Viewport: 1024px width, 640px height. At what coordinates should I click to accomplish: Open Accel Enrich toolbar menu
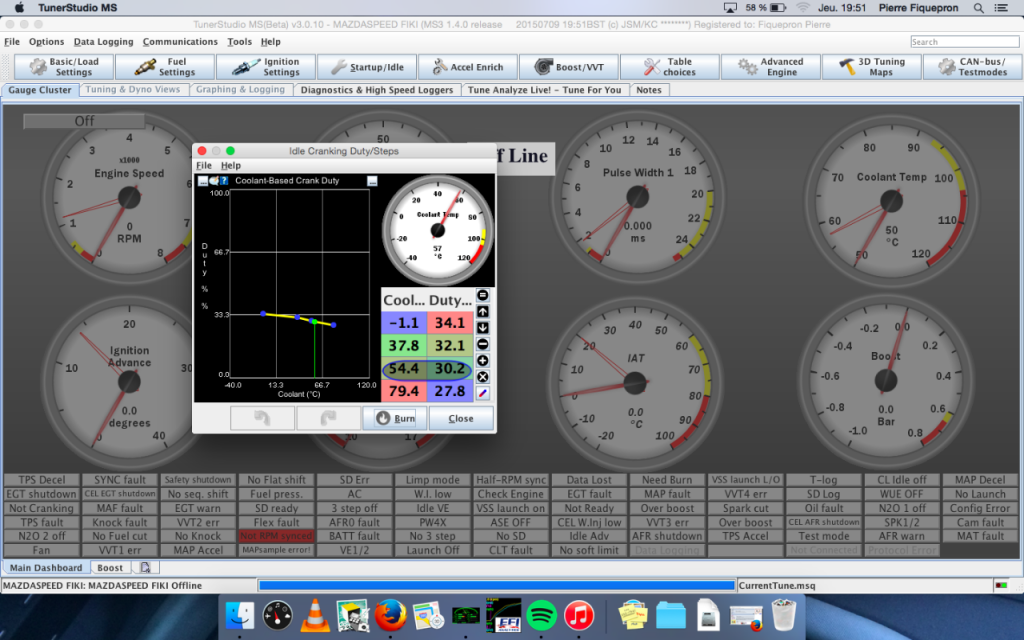click(468, 67)
